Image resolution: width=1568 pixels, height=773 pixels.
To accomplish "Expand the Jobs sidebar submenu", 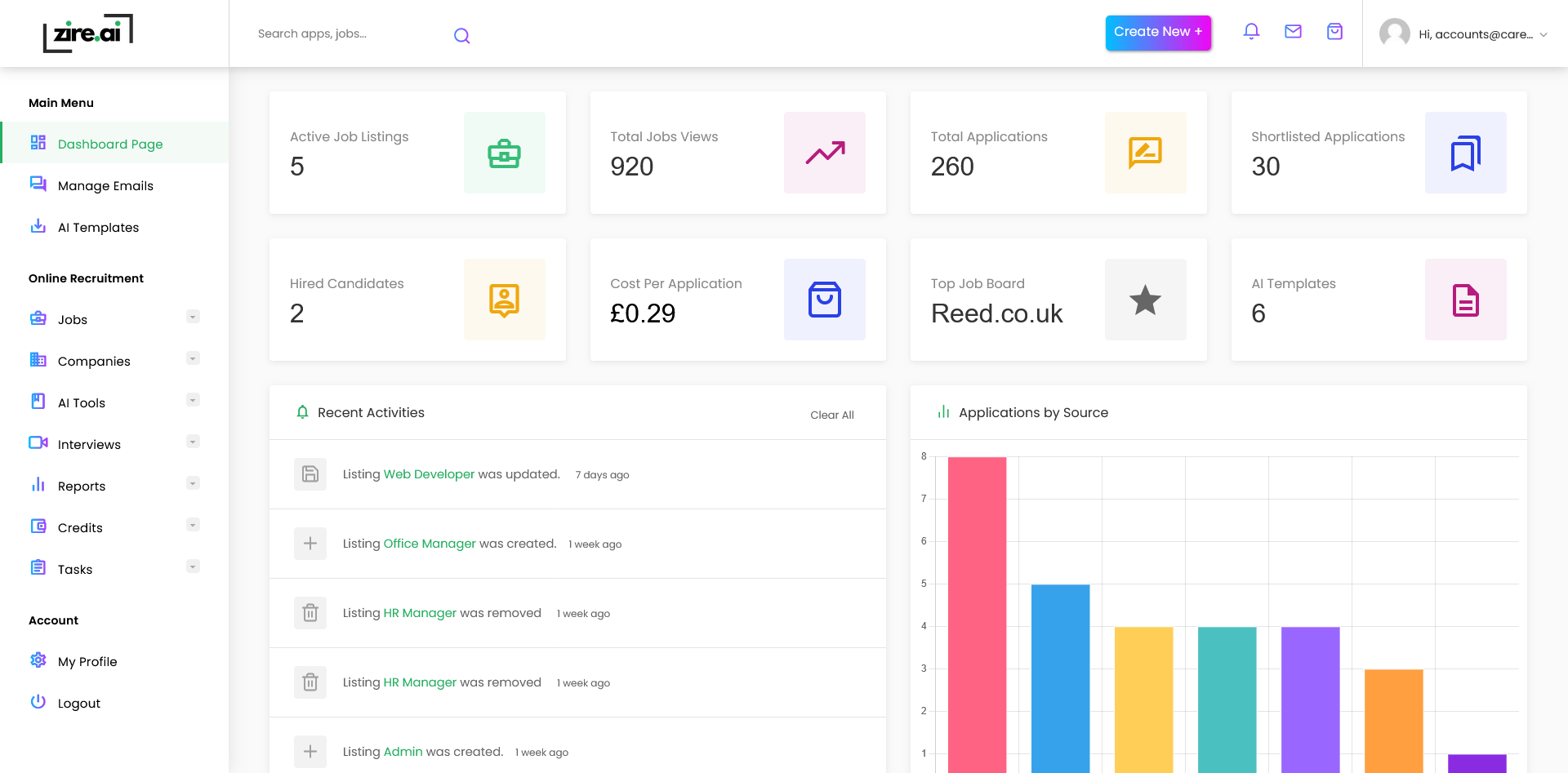I will coord(193,317).
